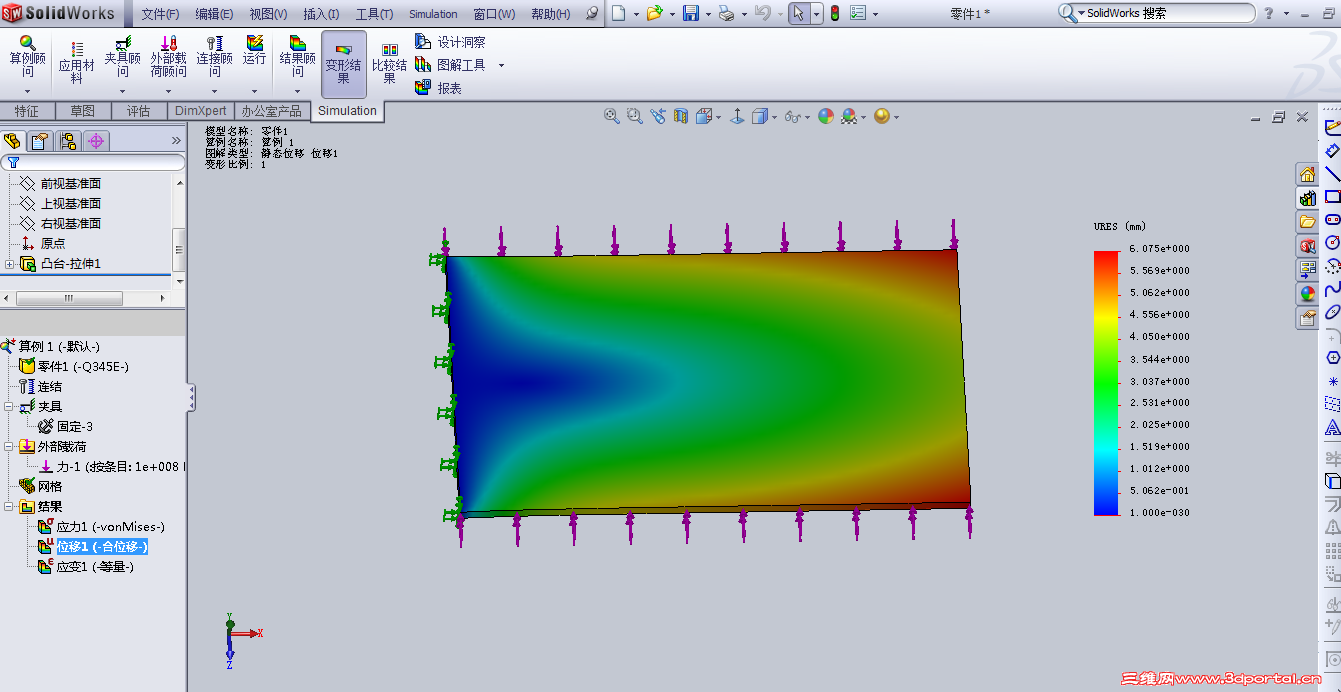The image size is (1341, 692).
Task: Open the 夹具顾问 fixtures advisor
Action: pyautogui.click(x=123, y=57)
